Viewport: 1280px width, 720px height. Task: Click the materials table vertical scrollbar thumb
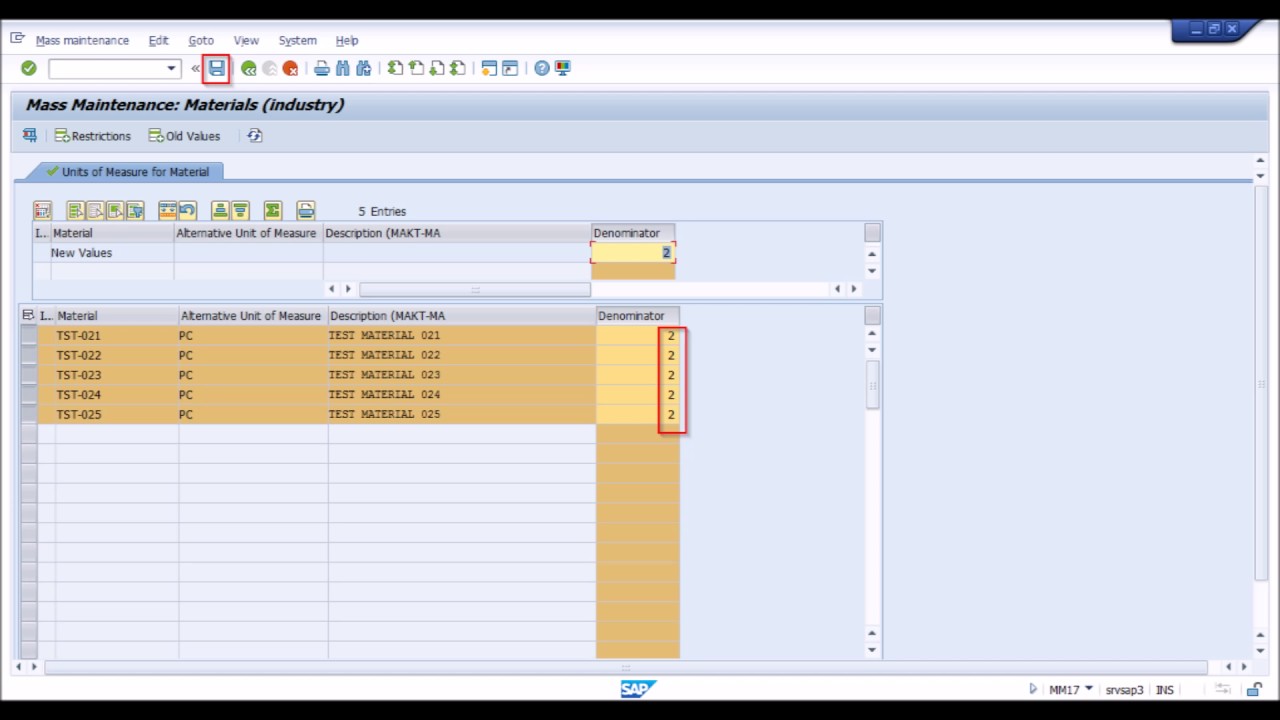[x=872, y=384]
